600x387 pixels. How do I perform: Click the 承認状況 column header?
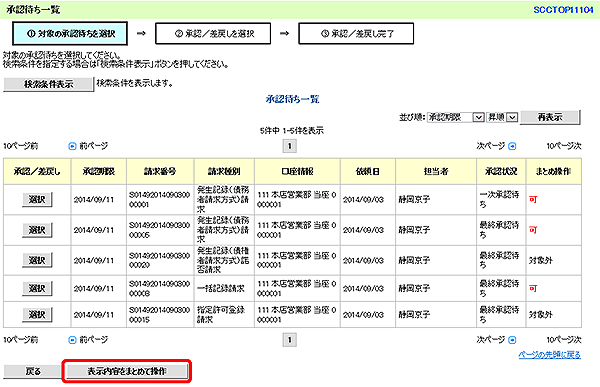501,171
